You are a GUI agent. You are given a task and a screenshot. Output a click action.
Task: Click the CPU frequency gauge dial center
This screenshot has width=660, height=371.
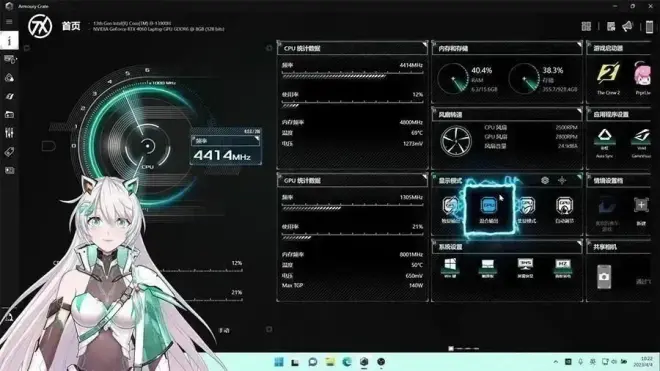pos(148,146)
